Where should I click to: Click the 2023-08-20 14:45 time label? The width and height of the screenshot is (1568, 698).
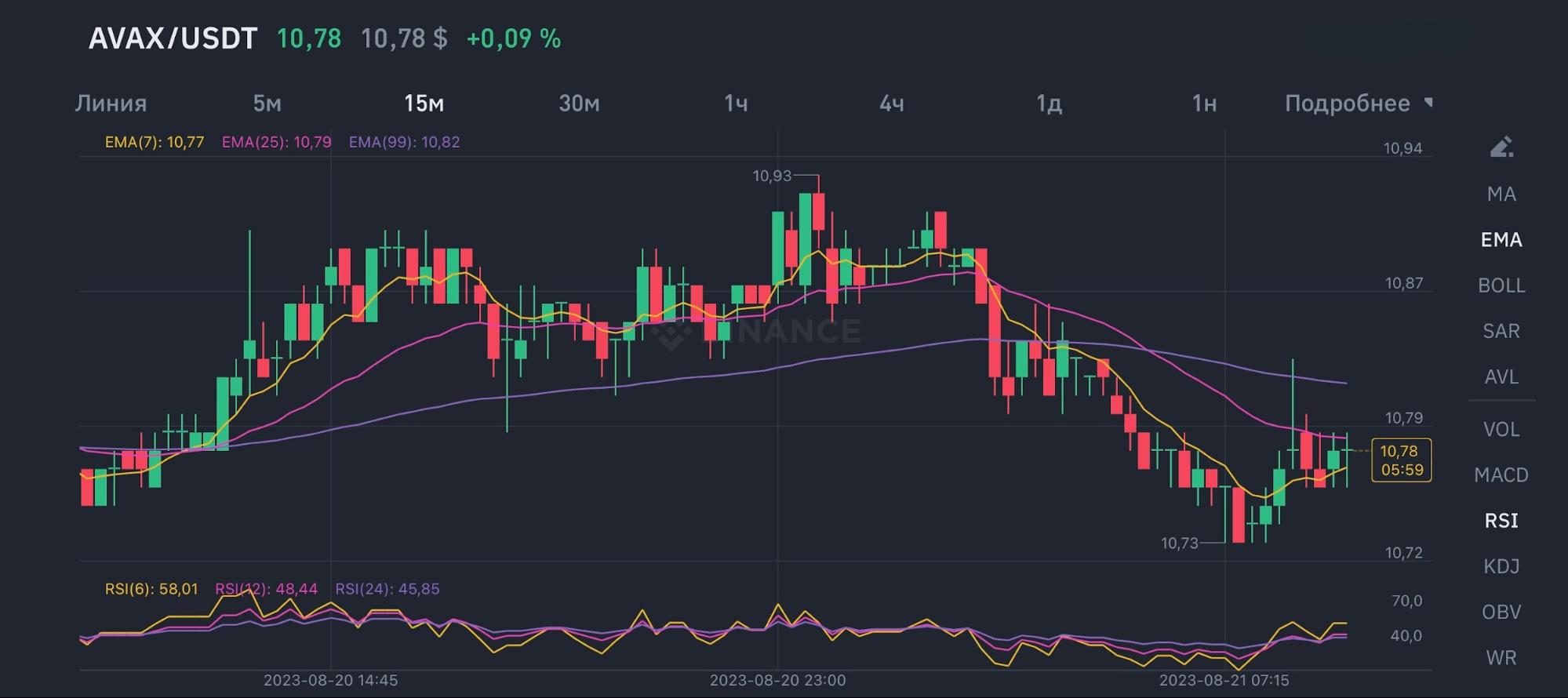(330, 680)
